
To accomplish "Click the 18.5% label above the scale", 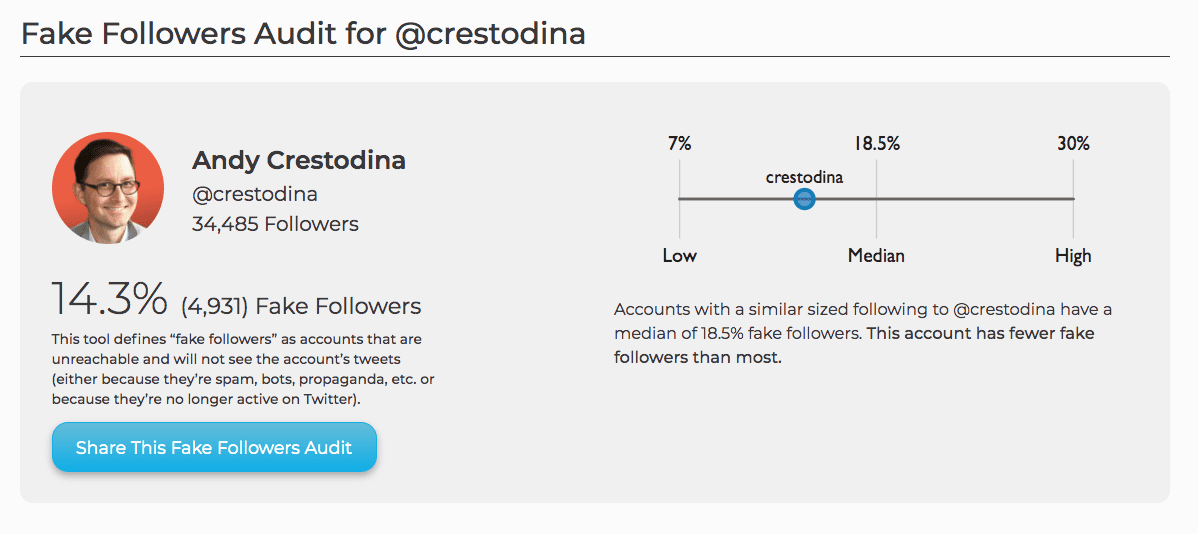I will (x=876, y=143).
